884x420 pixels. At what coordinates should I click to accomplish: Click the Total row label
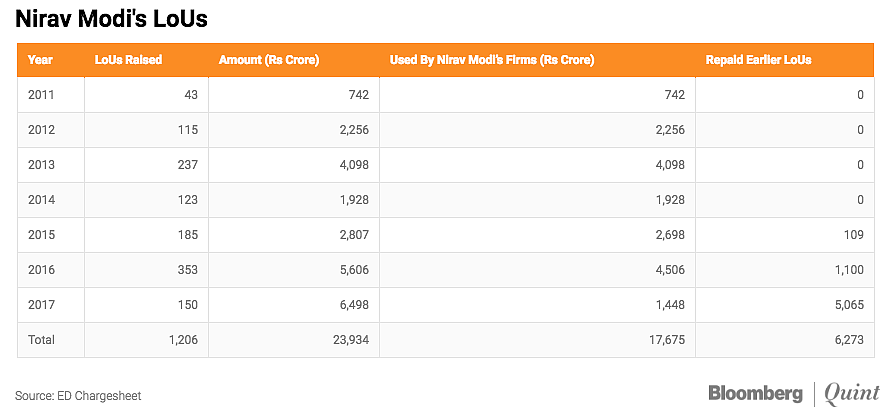coord(41,339)
